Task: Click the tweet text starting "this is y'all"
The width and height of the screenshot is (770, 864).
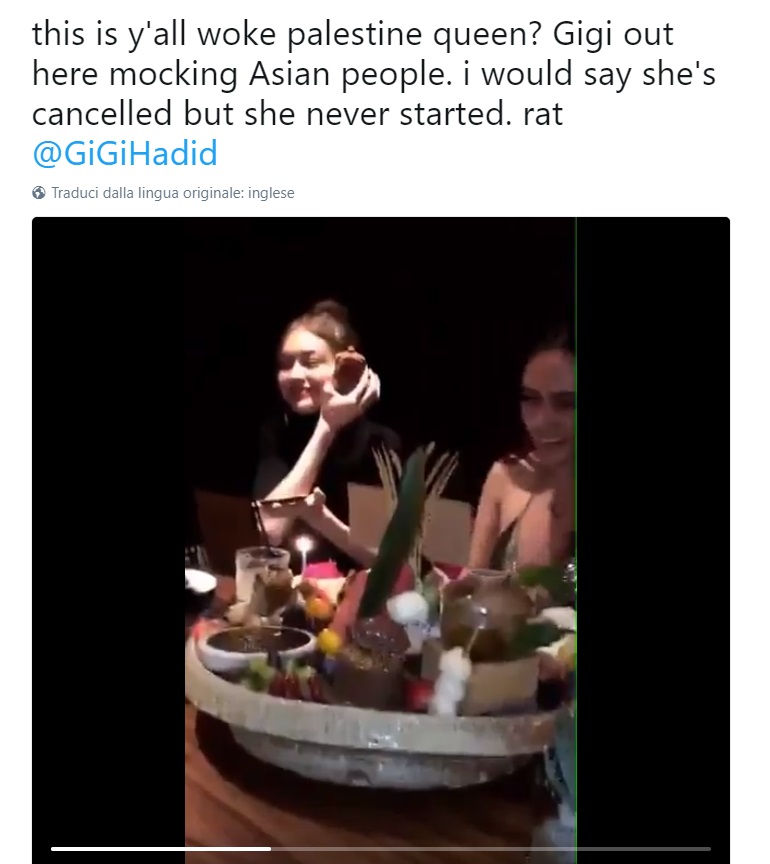Action: coord(352,36)
